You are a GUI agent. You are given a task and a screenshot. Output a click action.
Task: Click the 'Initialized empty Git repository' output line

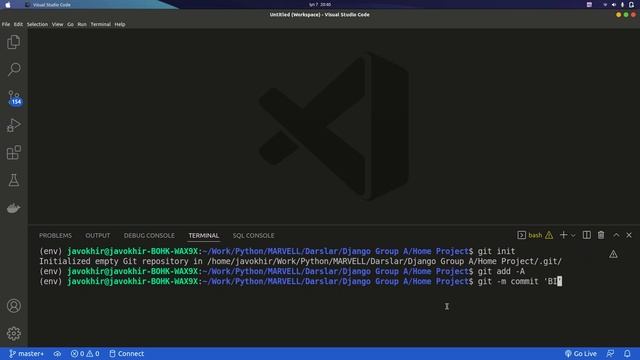[x=300, y=261]
